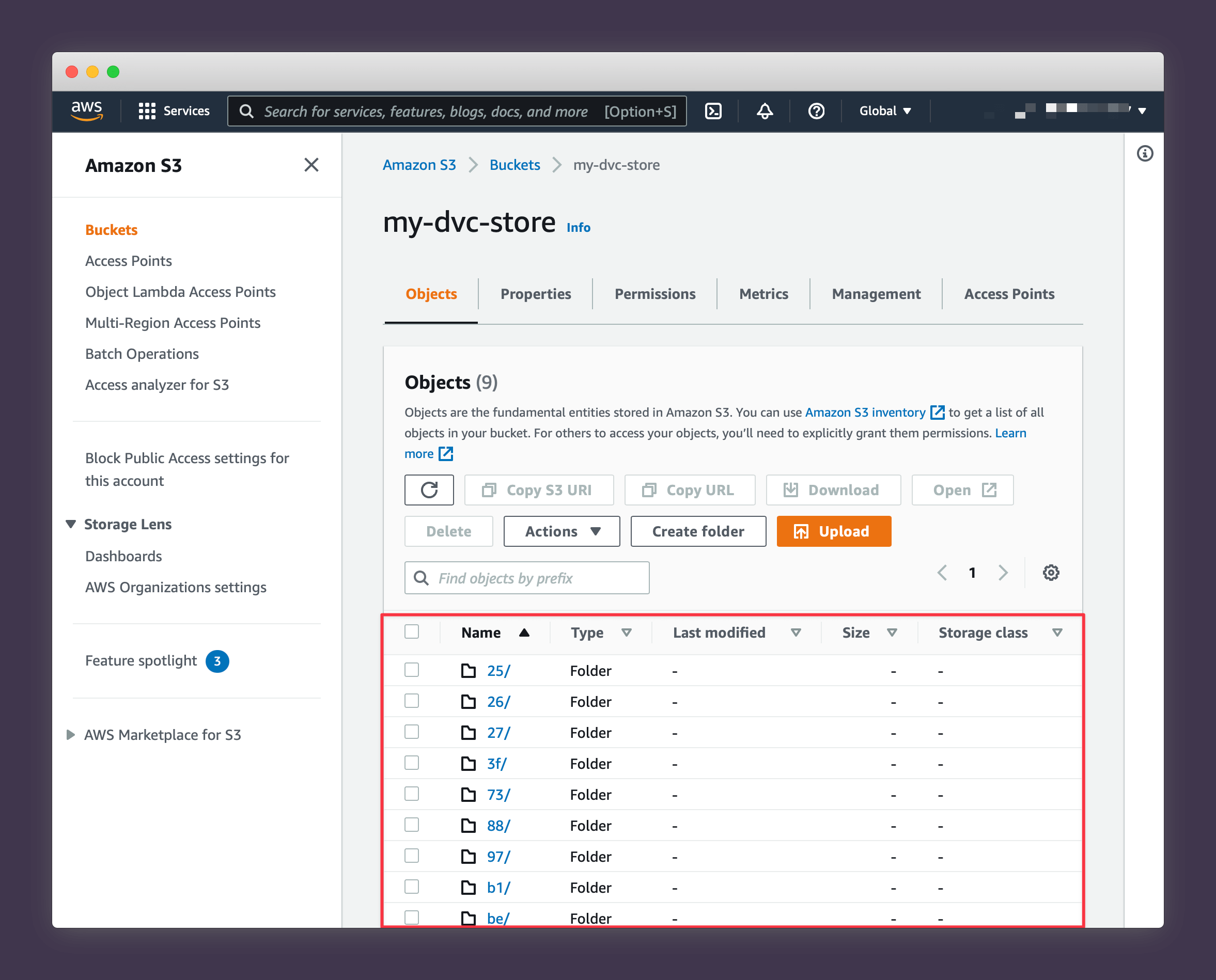The image size is (1216, 980).
Task: Open the table preferences gear
Action: point(1051,573)
